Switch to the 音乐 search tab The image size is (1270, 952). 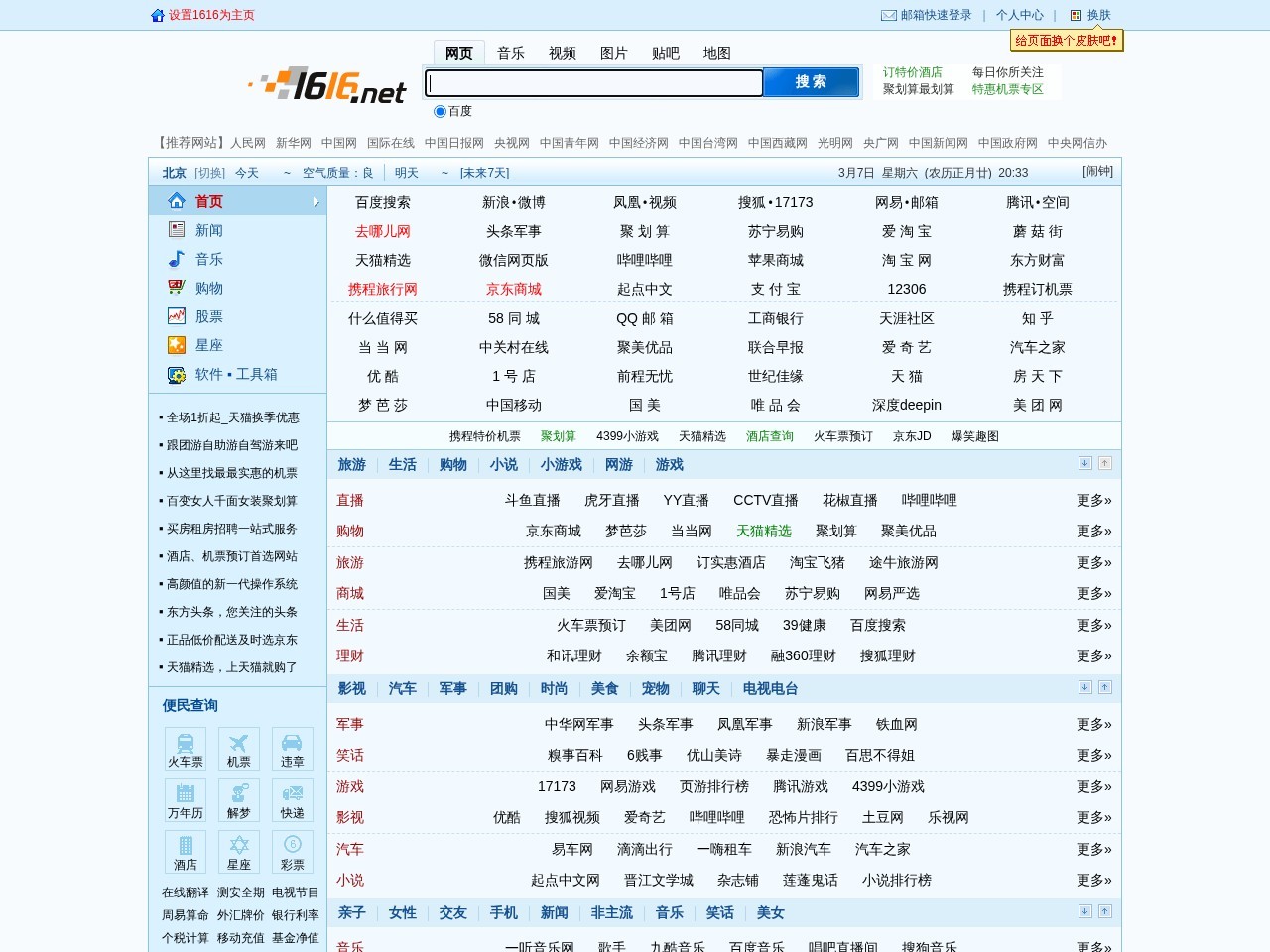pyautogui.click(x=511, y=53)
